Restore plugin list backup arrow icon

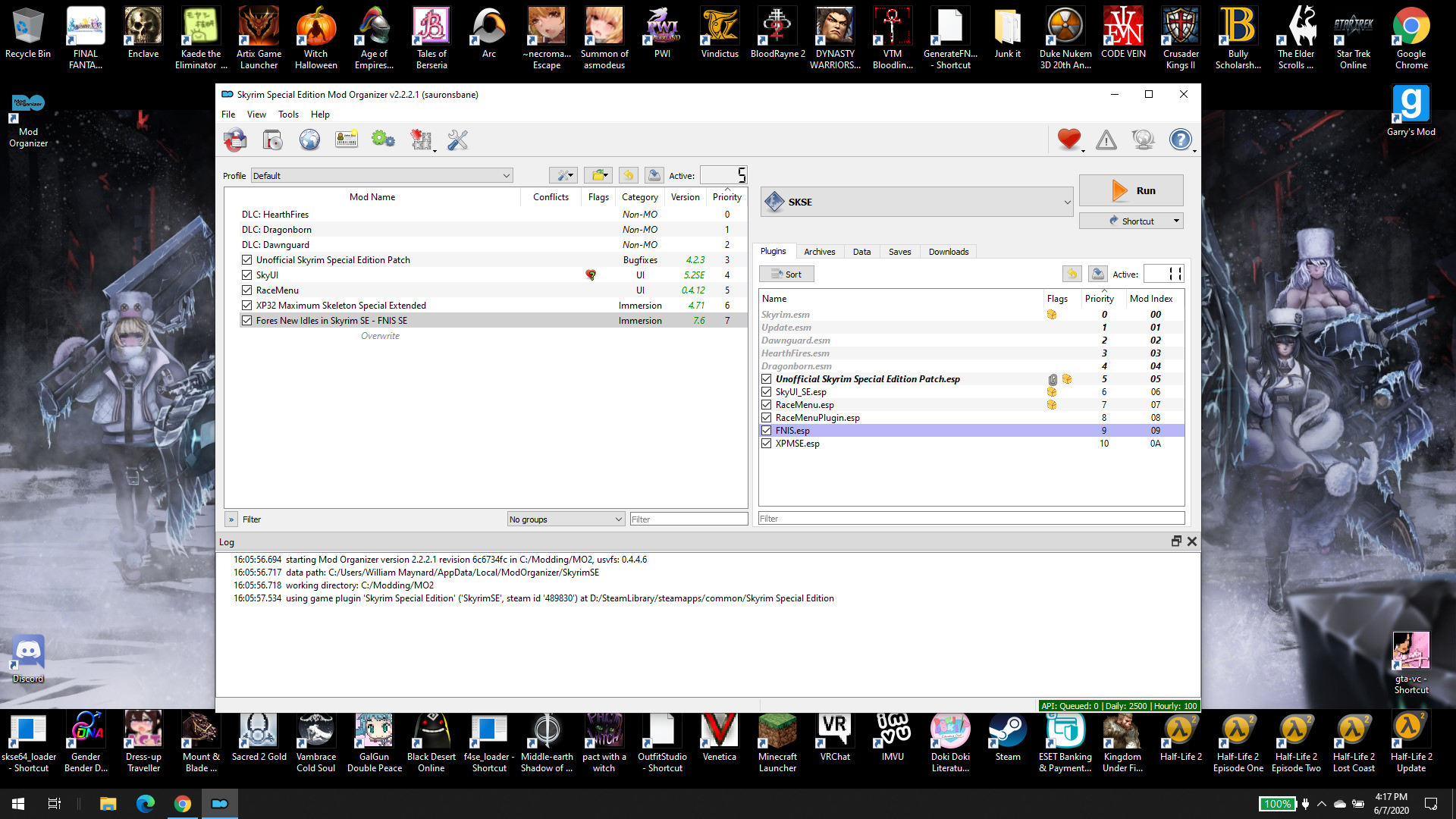pyautogui.click(x=1072, y=274)
